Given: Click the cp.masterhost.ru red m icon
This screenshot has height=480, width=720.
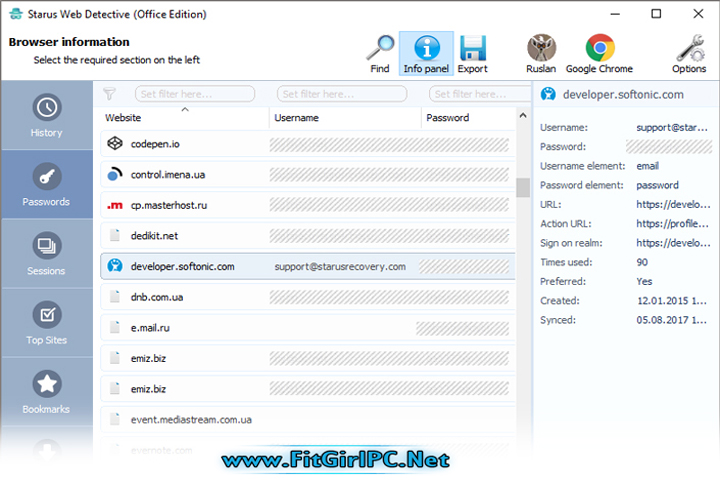Looking at the screenshot, I should point(115,205).
